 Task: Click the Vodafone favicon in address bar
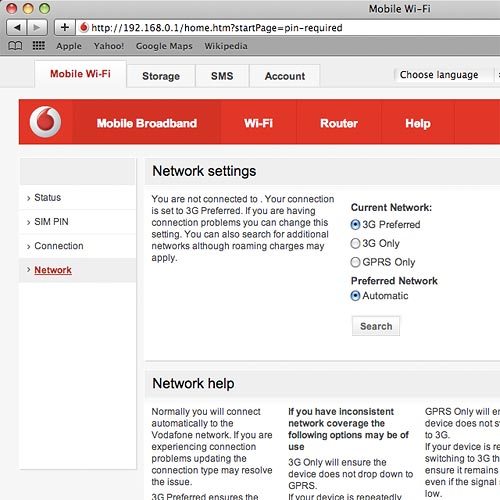point(84,27)
